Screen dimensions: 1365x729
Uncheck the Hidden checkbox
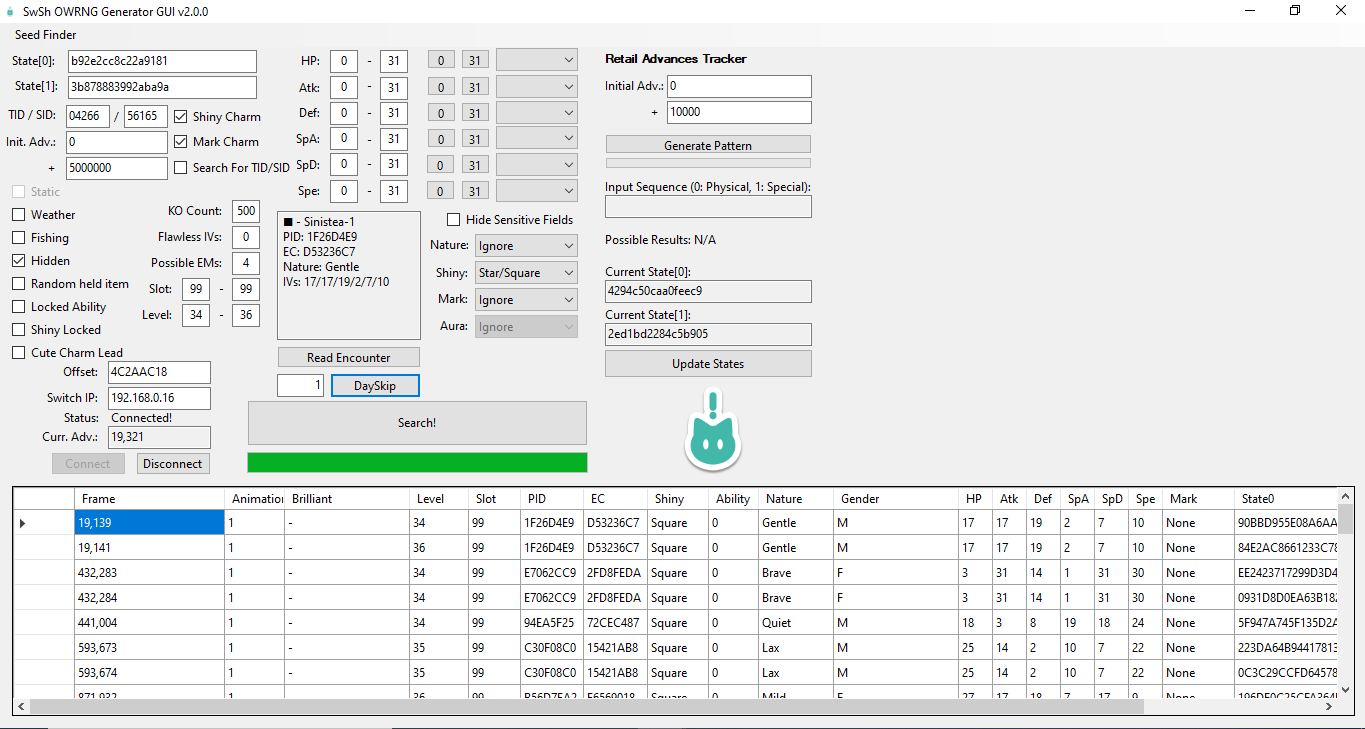[19, 261]
